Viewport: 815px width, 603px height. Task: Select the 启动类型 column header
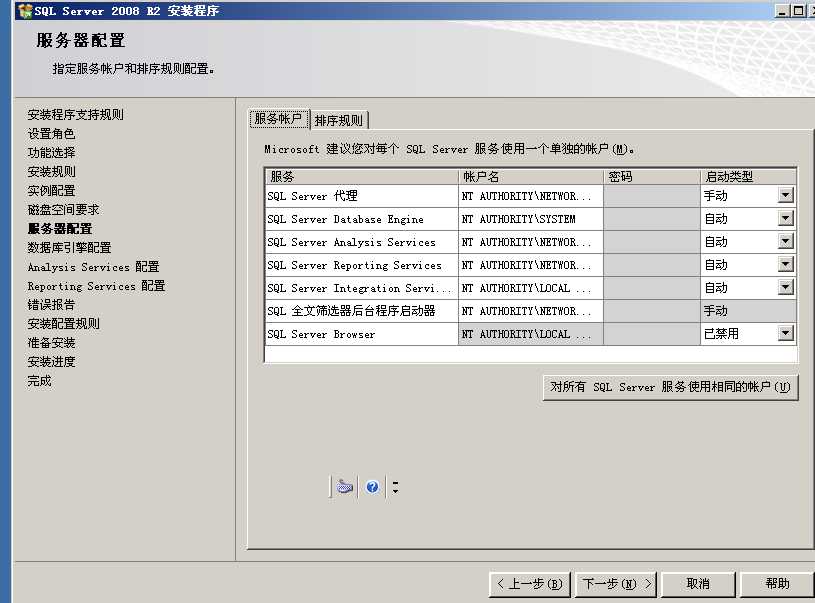pos(748,177)
